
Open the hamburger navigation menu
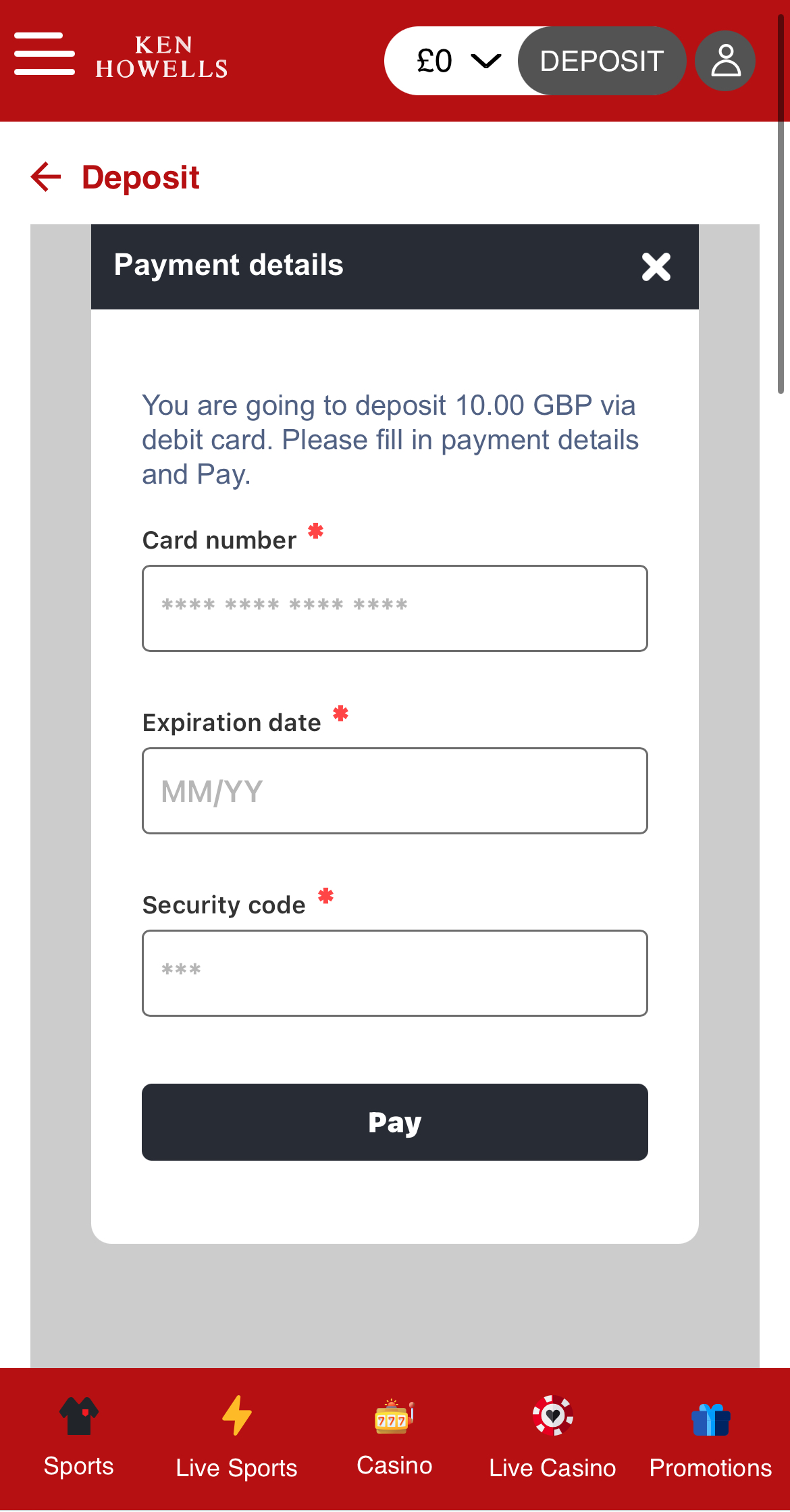point(43,54)
